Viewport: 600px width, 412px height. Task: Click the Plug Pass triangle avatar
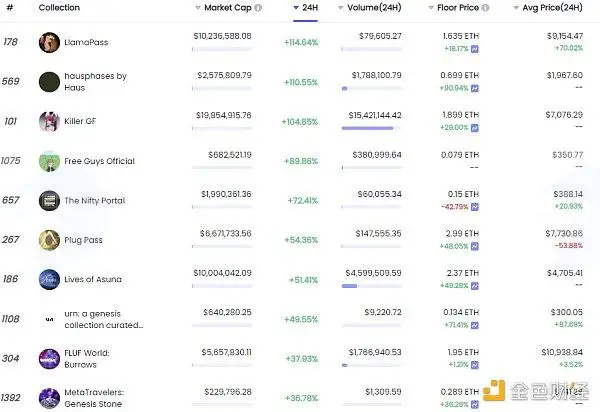coord(49,240)
